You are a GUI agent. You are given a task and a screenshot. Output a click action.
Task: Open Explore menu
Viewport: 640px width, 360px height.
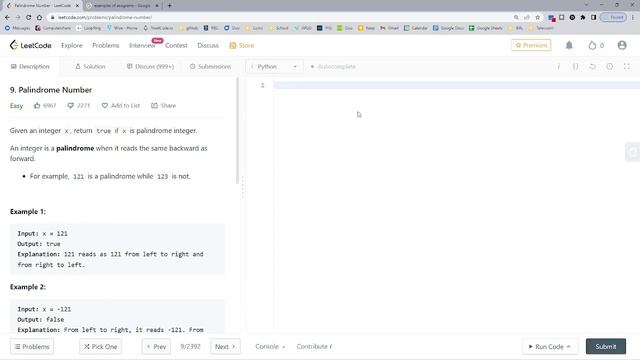pyautogui.click(x=72, y=45)
